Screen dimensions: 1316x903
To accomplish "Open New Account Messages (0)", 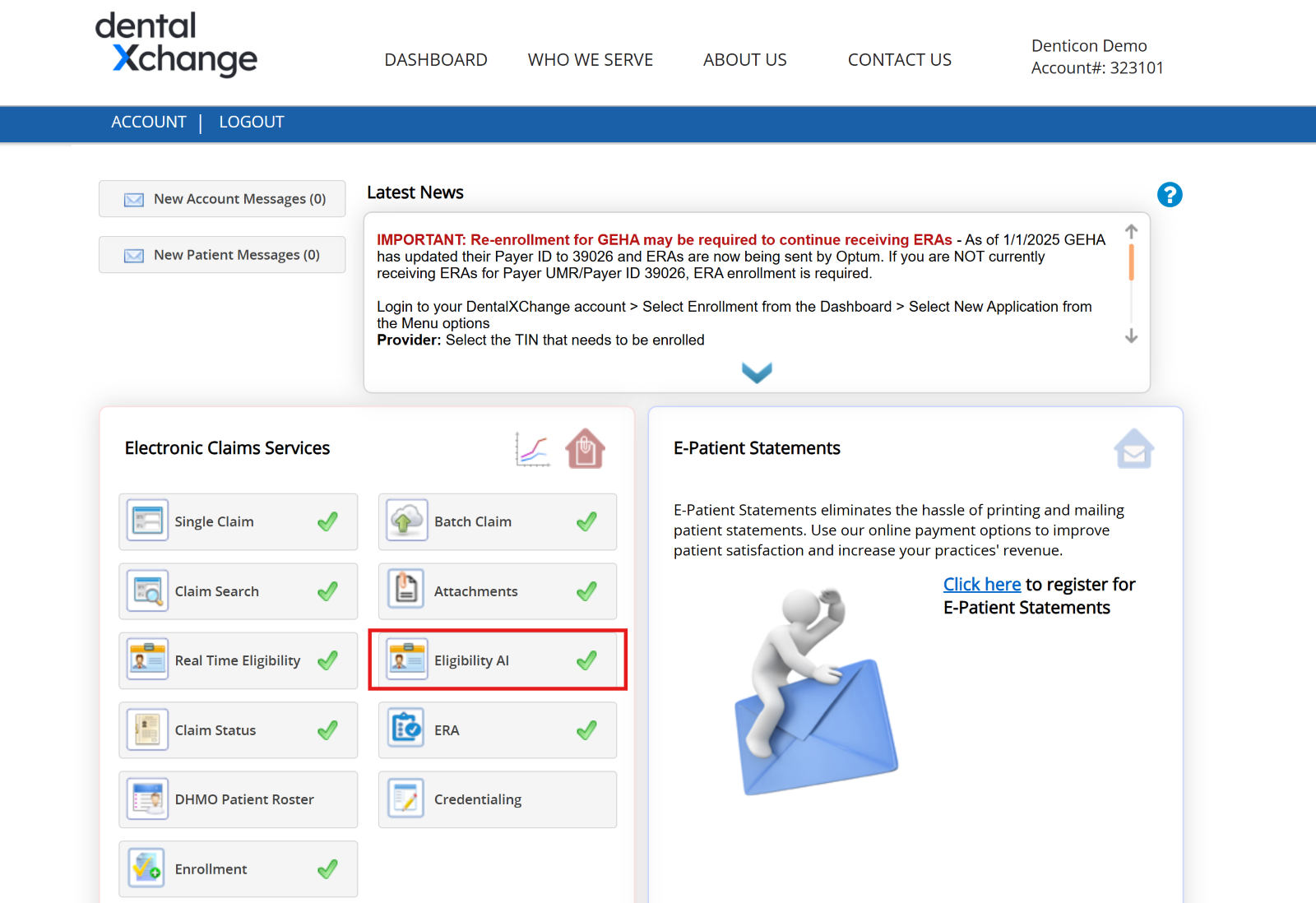I will click(222, 199).
